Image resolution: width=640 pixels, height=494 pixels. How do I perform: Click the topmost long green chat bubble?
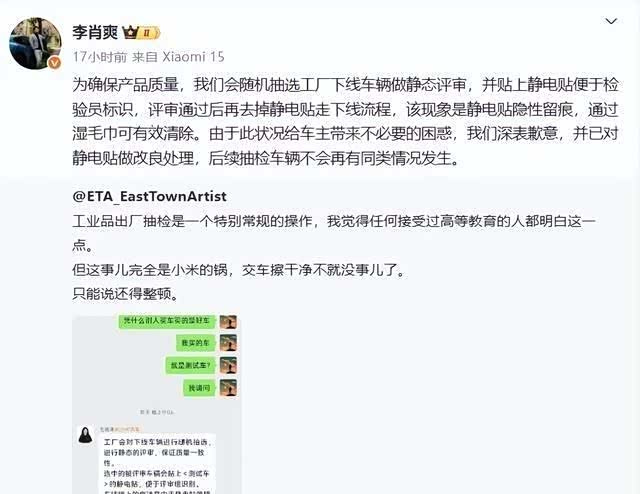167,321
